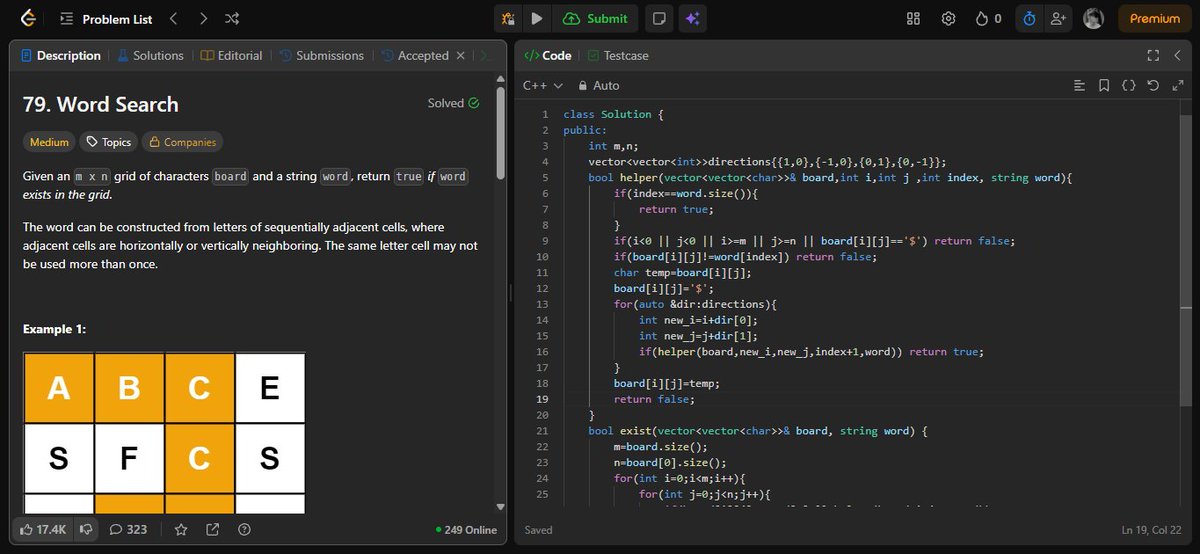
Task: Click the Premium button
Action: coord(1155,18)
